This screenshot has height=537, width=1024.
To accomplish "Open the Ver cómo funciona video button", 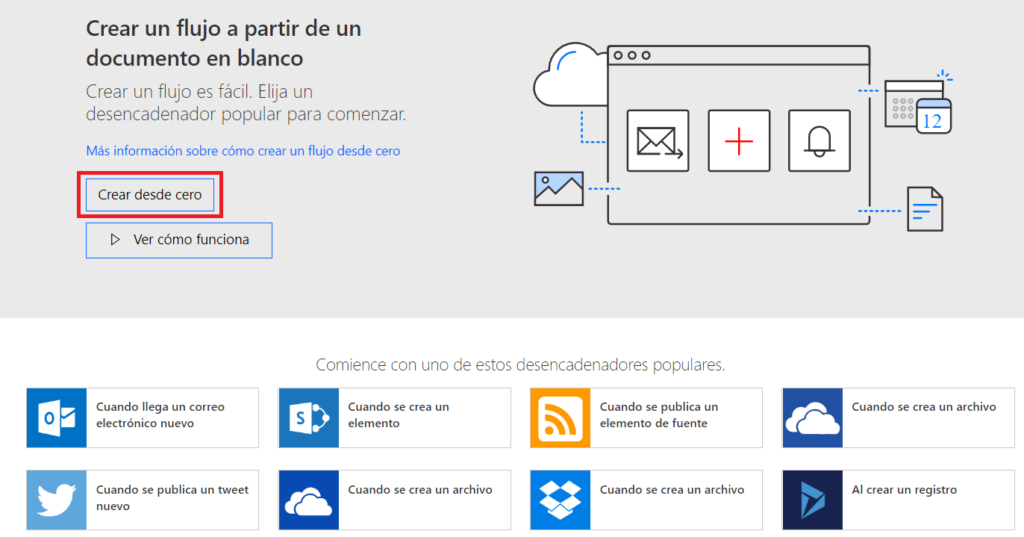I will 179,240.
